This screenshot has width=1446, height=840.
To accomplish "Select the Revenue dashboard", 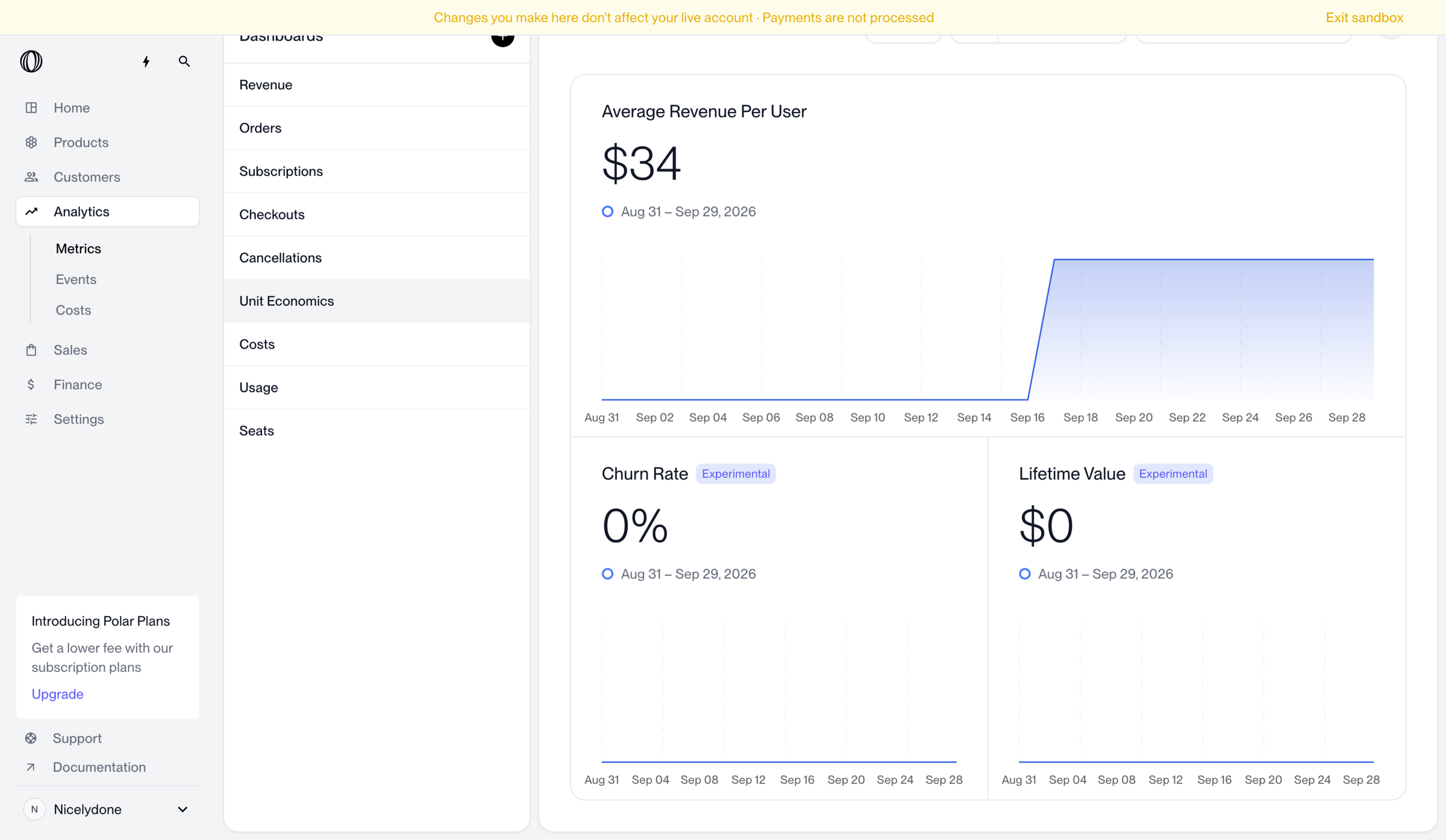I will point(377,85).
